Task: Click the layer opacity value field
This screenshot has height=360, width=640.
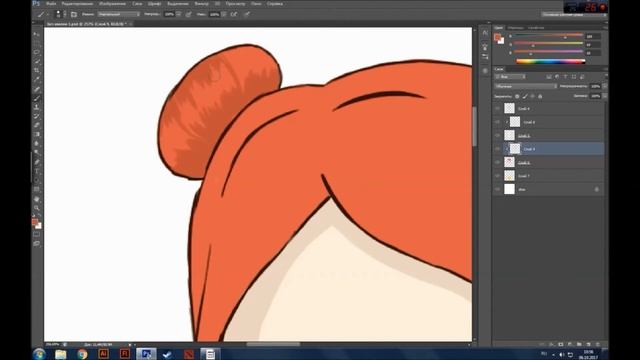Action: click(596, 87)
